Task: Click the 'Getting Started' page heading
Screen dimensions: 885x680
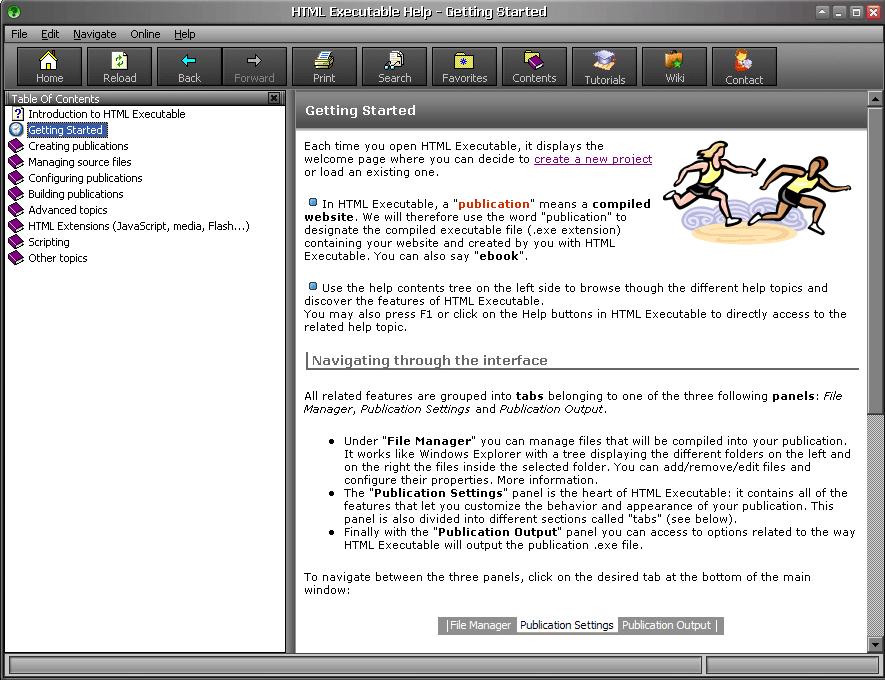Action: (x=360, y=110)
